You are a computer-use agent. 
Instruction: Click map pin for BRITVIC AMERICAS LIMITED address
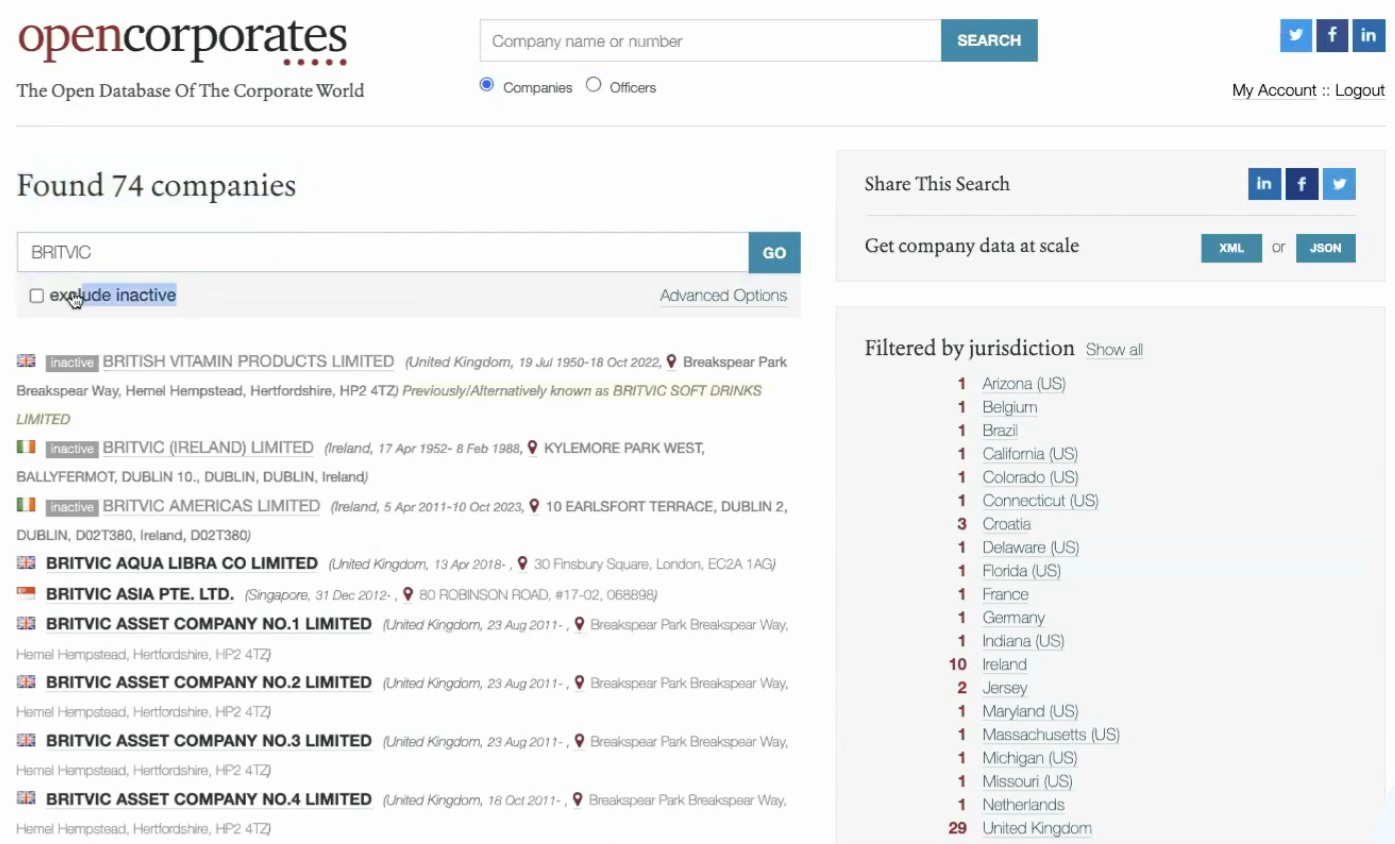(x=535, y=506)
